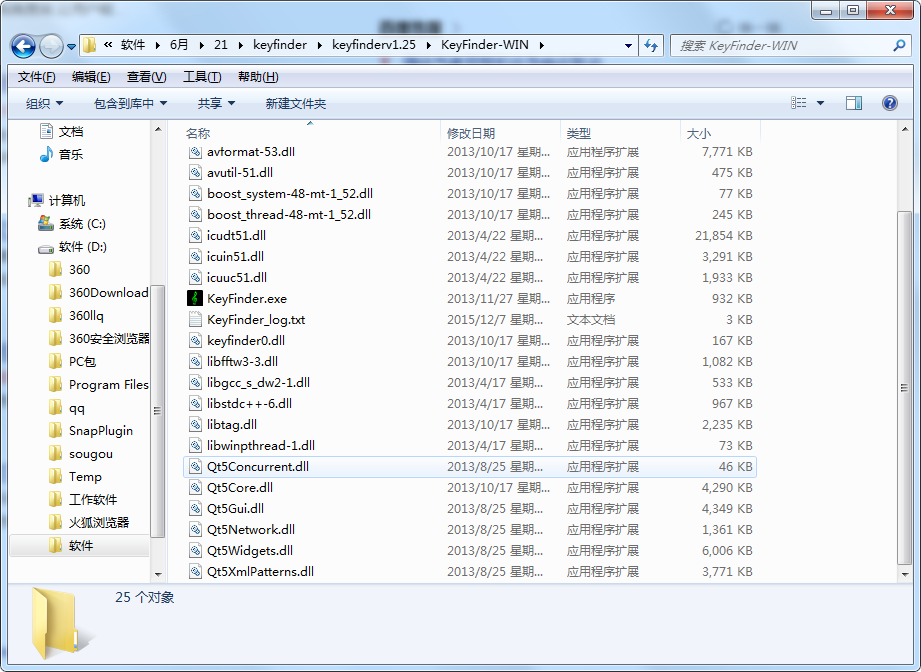Viewport: 921px width, 672px height.
Task: Expand the 共享 dropdown
Action: click(x=216, y=103)
